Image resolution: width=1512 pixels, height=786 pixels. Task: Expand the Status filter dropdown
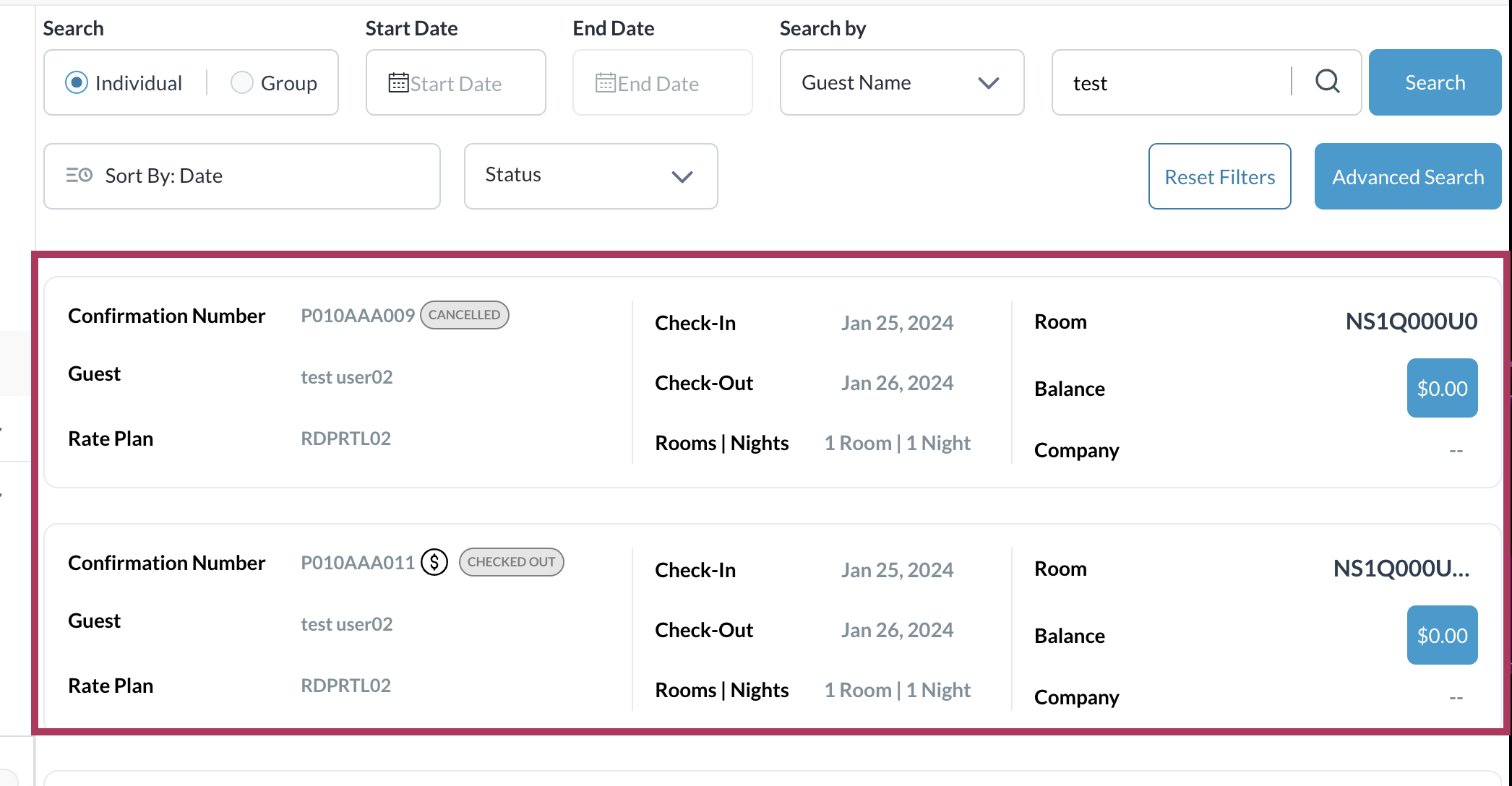click(590, 176)
